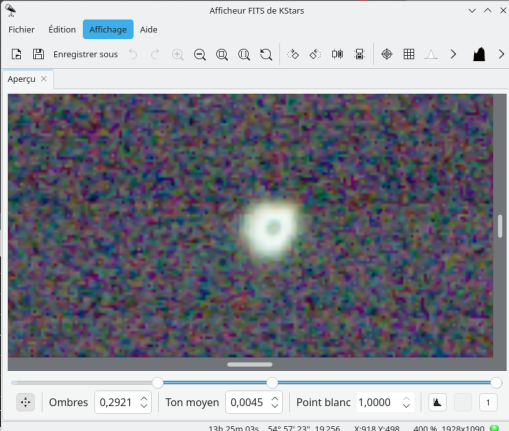
Task: Toggle the crosshair overlay icon
Action: click(x=387, y=54)
